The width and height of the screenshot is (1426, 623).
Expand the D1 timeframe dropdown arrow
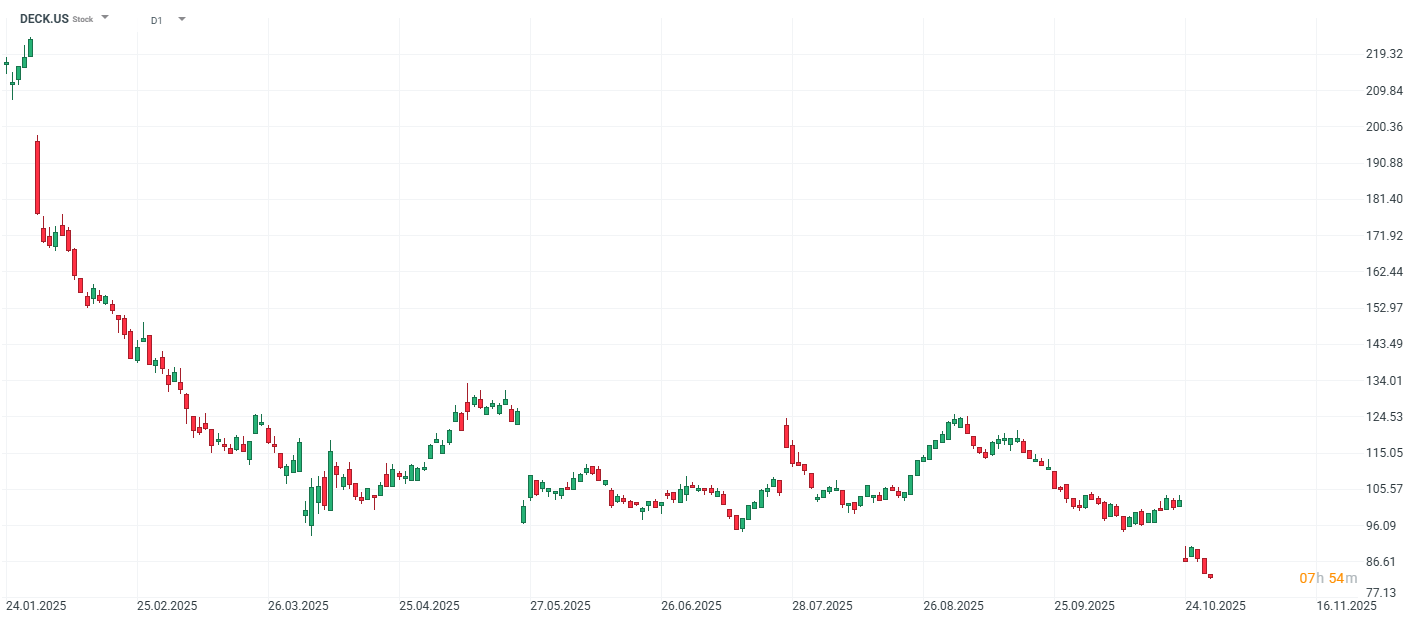click(x=181, y=19)
